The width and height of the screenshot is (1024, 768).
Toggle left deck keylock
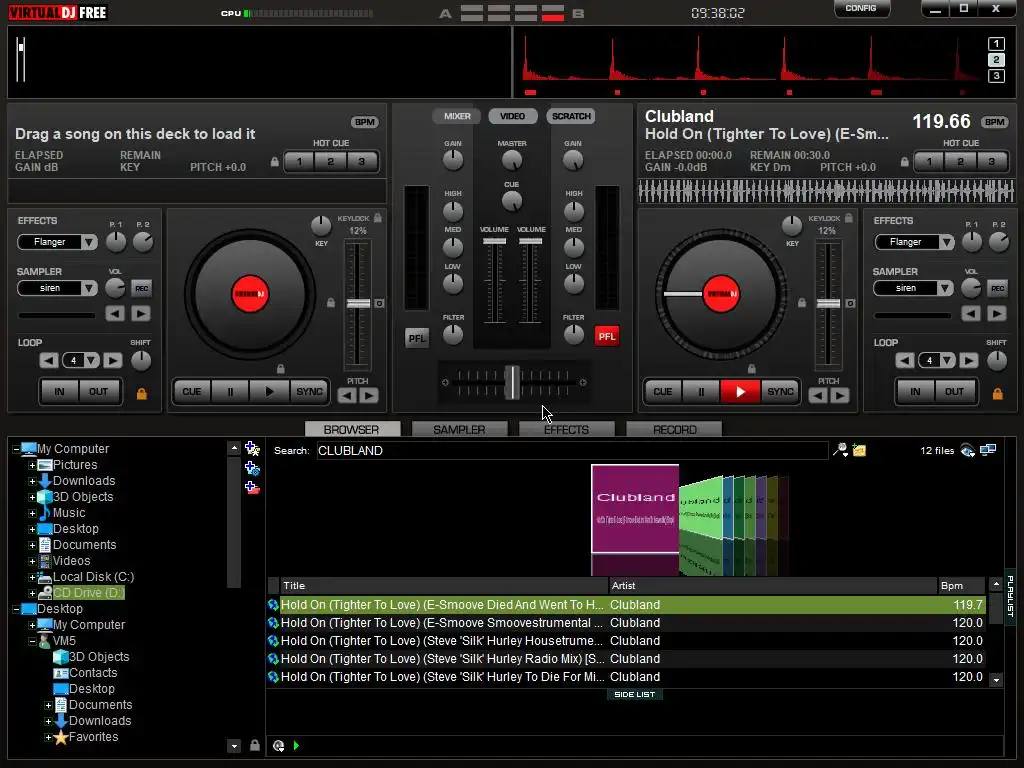click(377, 218)
